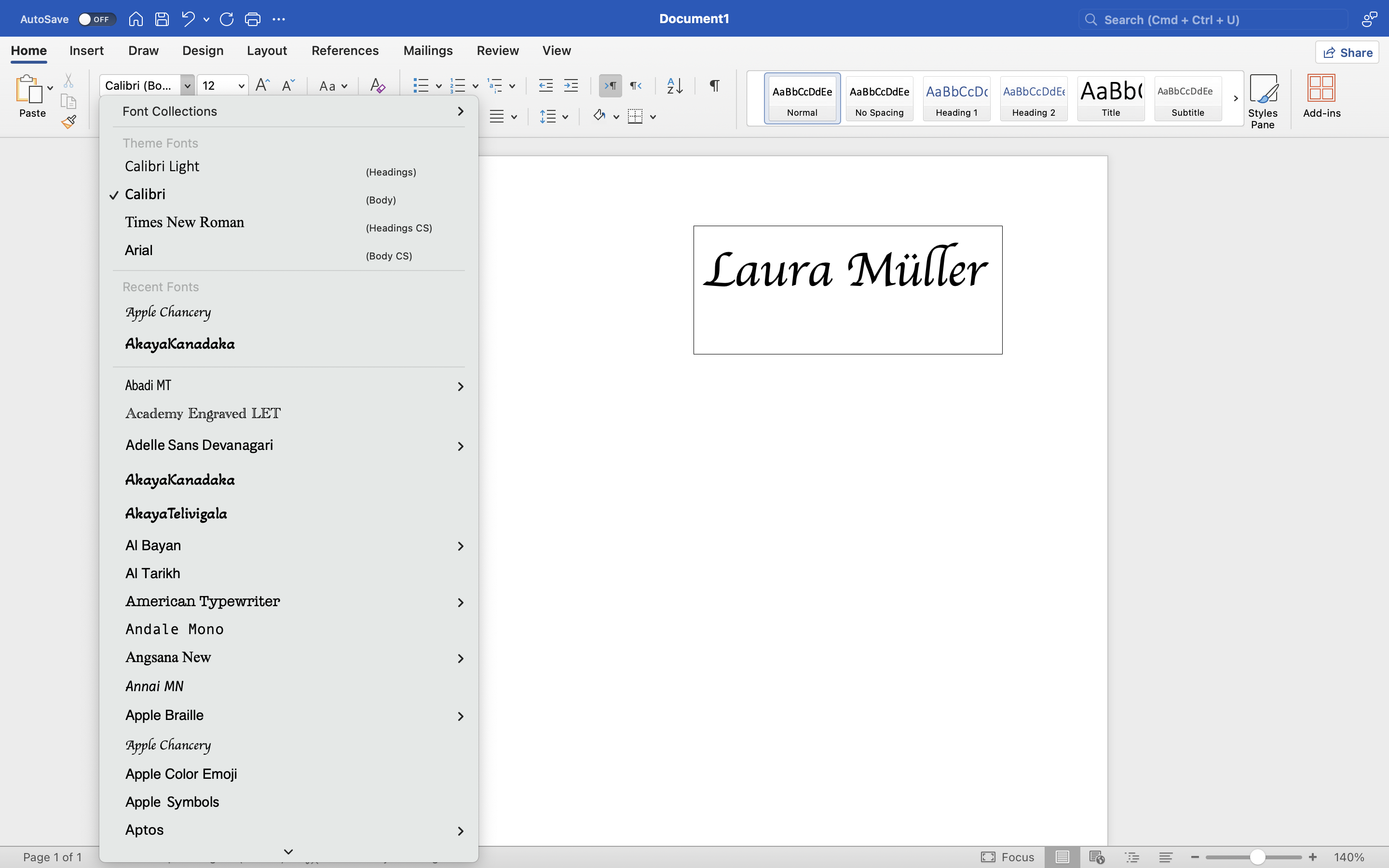
Task: Apply the No Spacing style
Action: coord(879,98)
